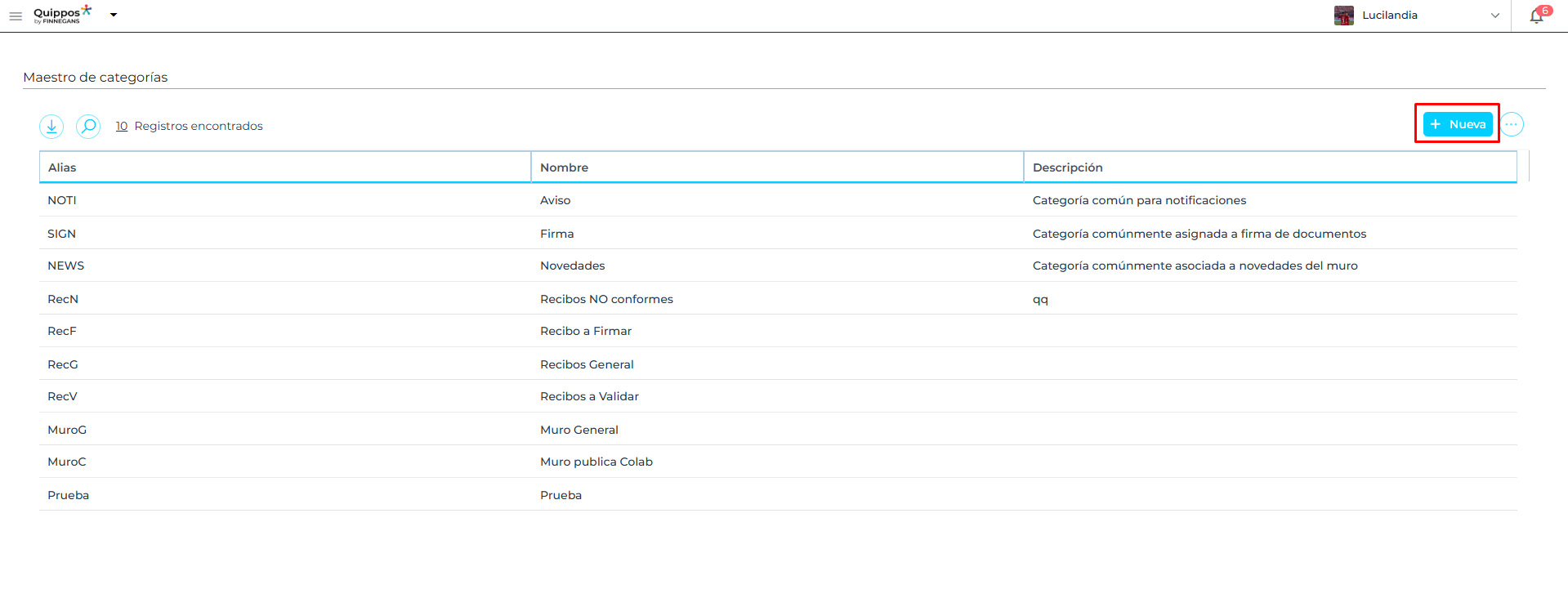Open the more options ellipsis button
The height and width of the screenshot is (616, 1568).
(x=1512, y=124)
